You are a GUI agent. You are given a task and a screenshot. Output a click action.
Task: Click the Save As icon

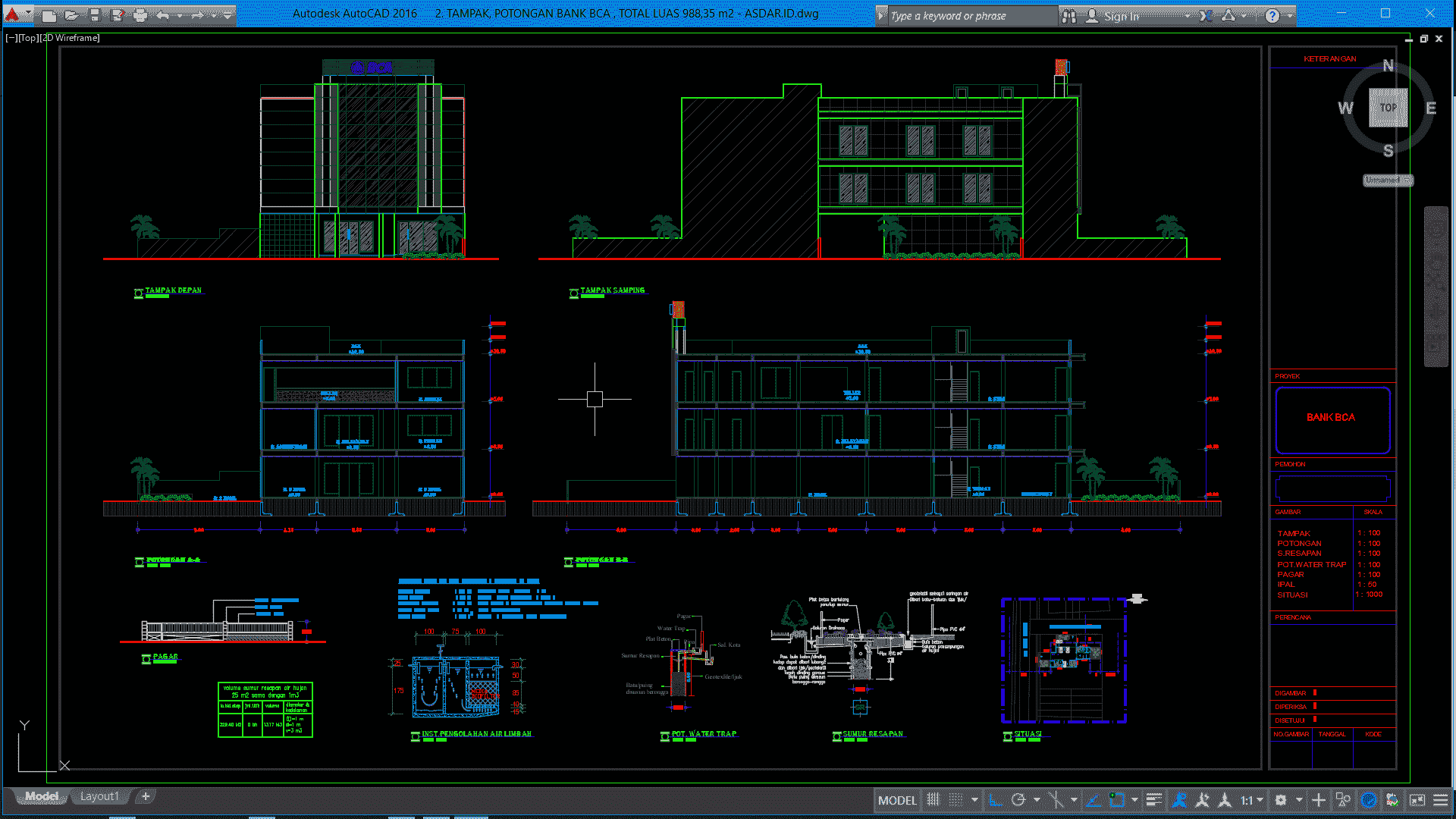(118, 14)
